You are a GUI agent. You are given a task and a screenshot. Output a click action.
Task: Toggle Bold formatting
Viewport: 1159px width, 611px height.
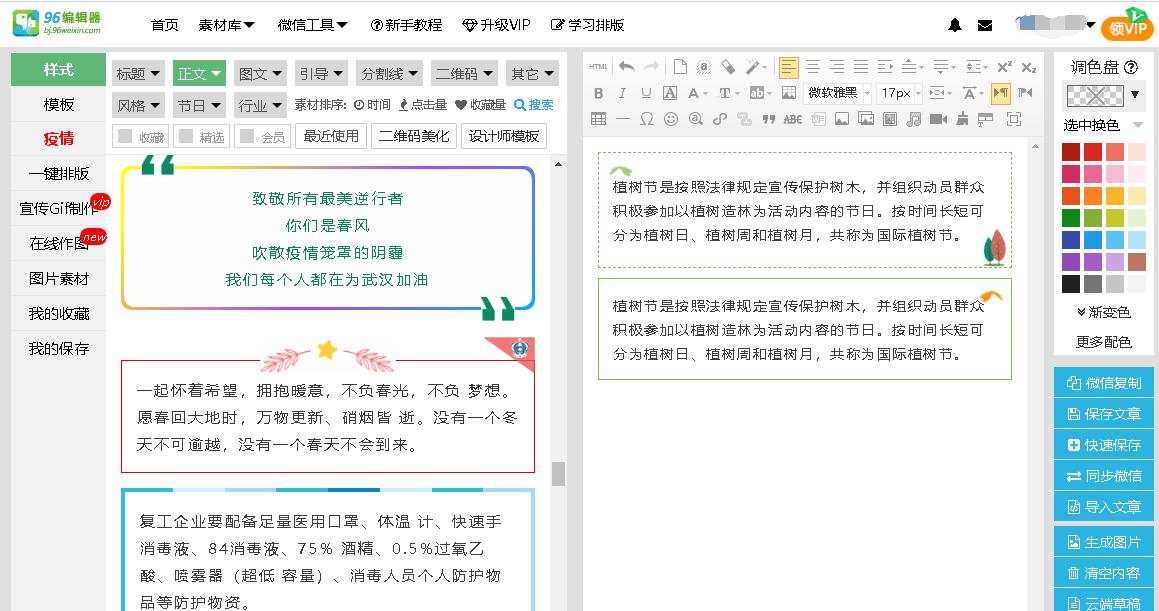[x=600, y=93]
